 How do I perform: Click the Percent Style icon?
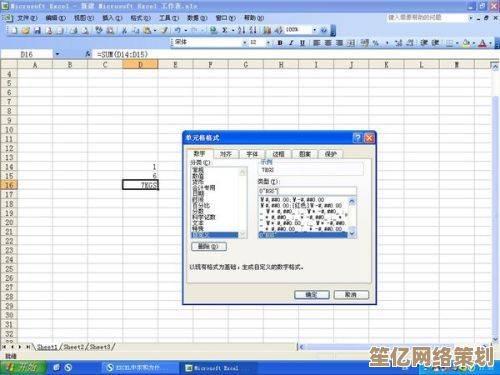pyautogui.click(x=376, y=43)
